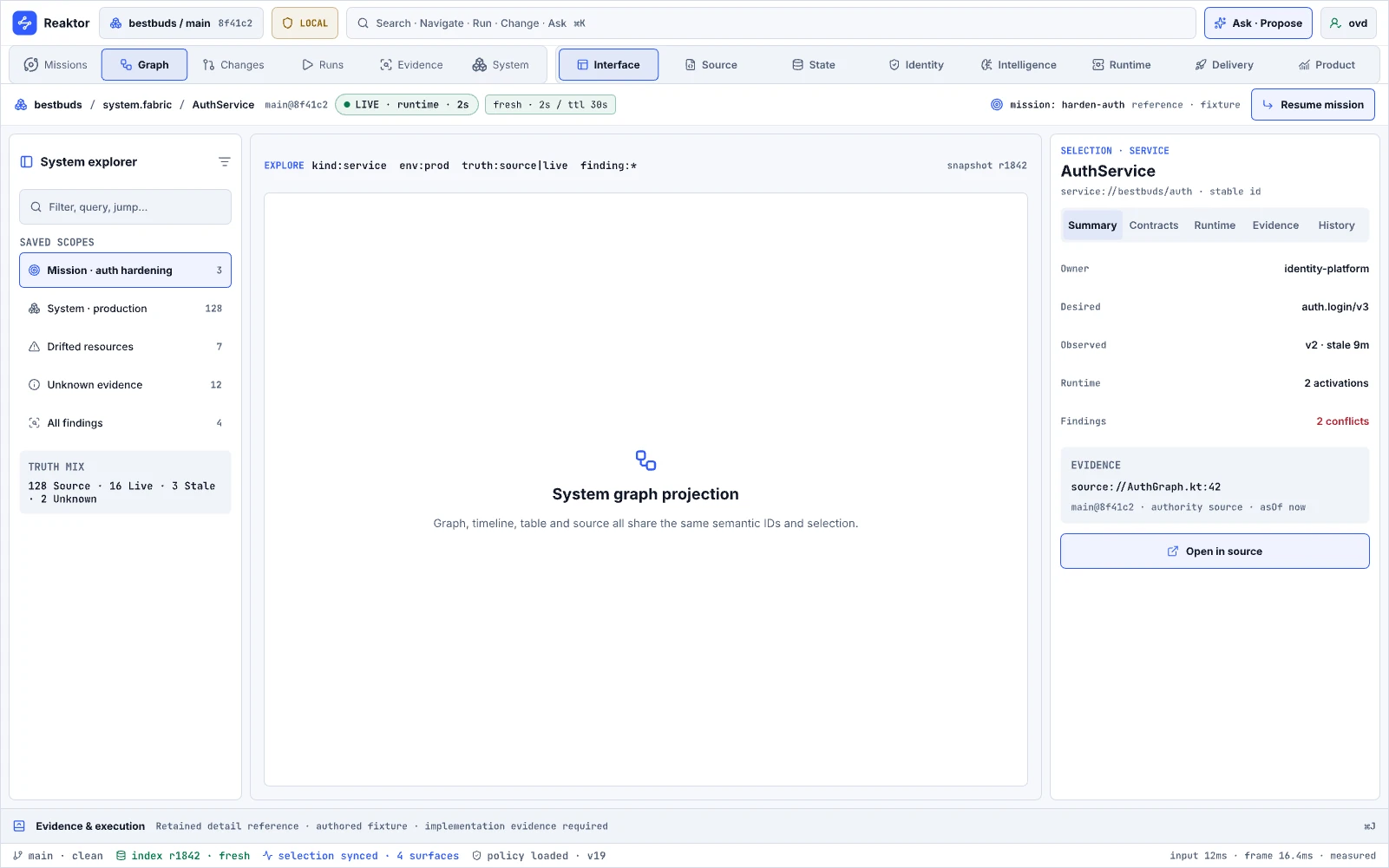Click the bestbuds breadcrumb icon

[x=21, y=105]
